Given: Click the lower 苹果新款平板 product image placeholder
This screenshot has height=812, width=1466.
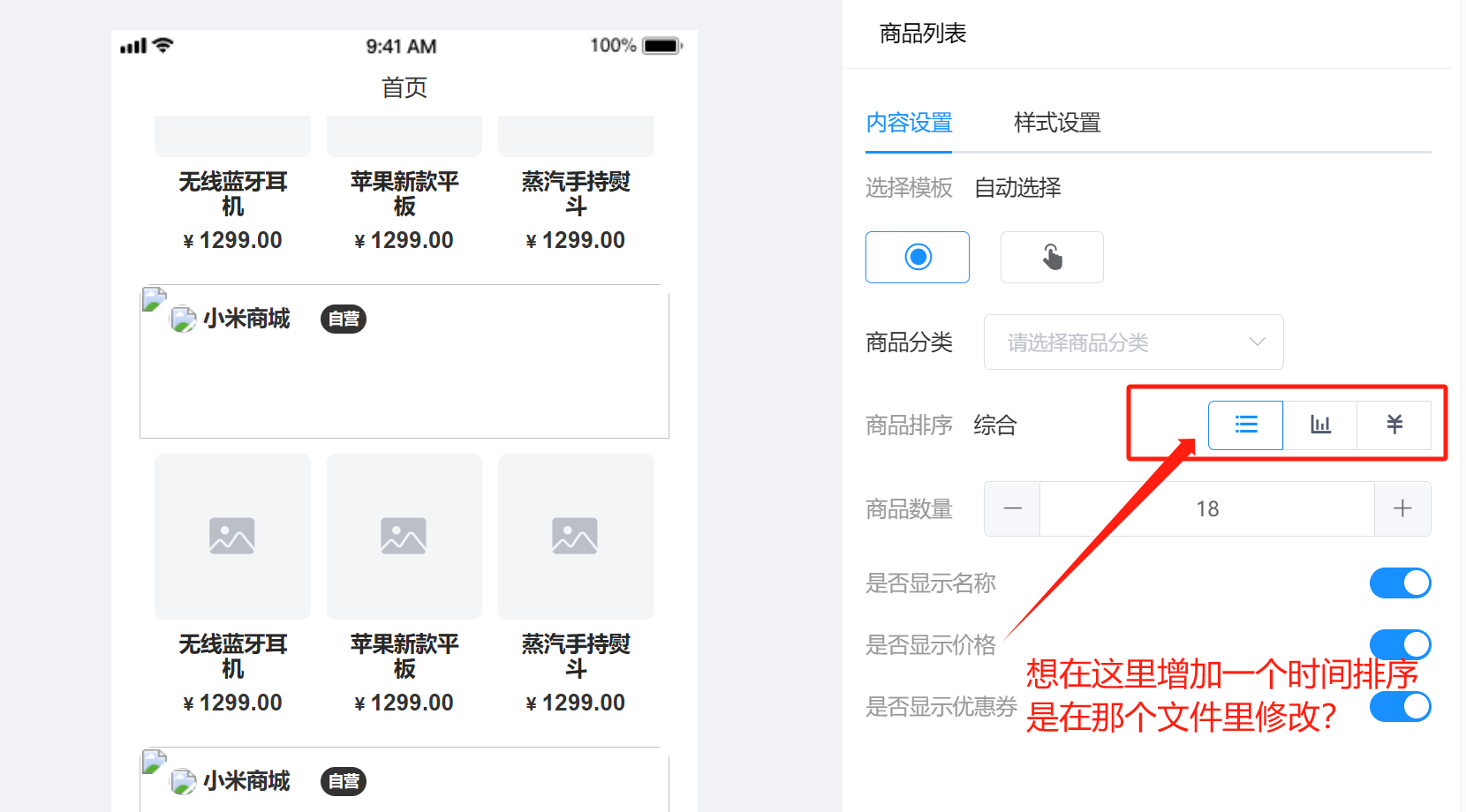Looking at the screenshot, I should click(404, 536).
